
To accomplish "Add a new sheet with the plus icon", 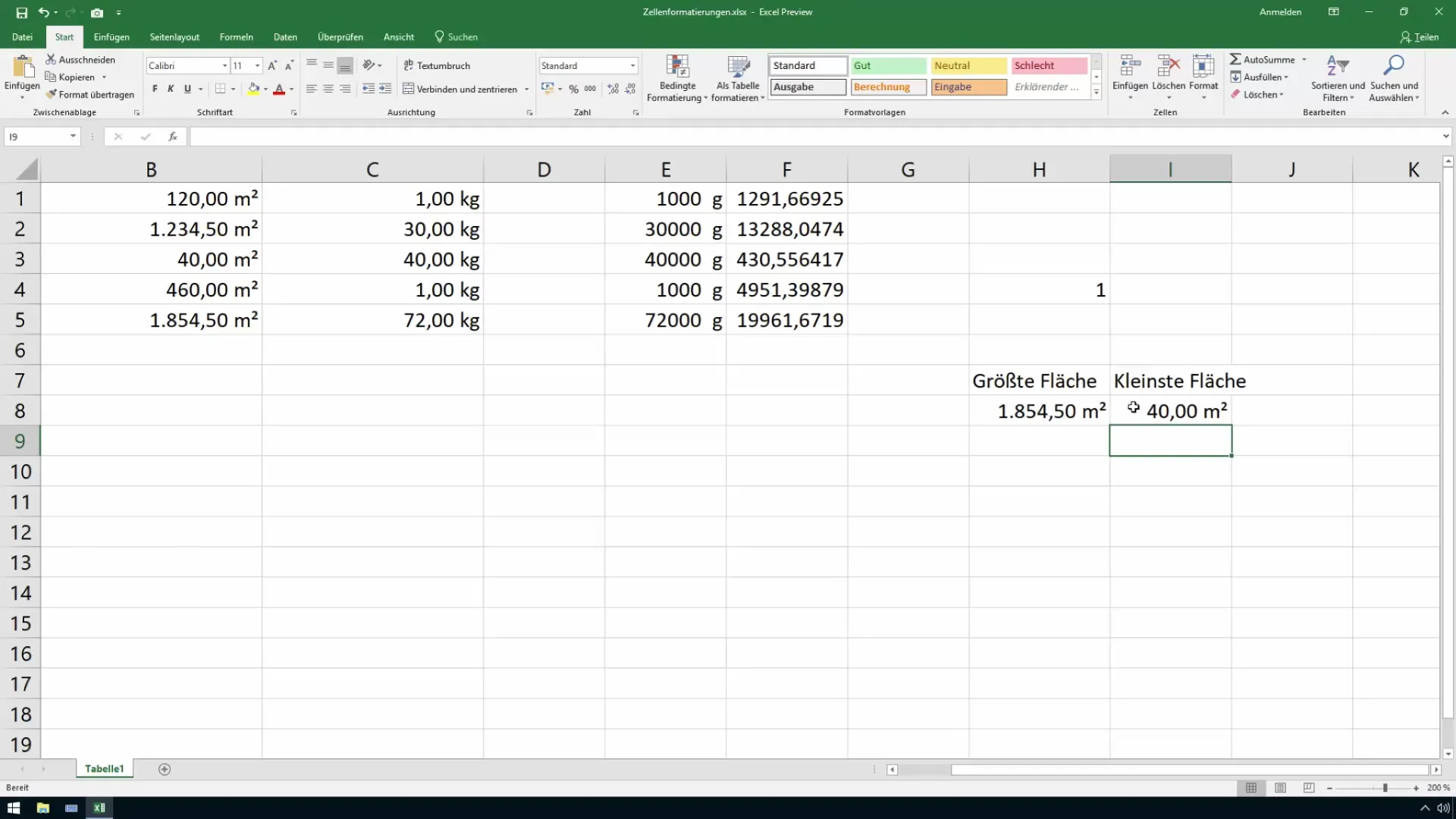I will coord(165,769).
